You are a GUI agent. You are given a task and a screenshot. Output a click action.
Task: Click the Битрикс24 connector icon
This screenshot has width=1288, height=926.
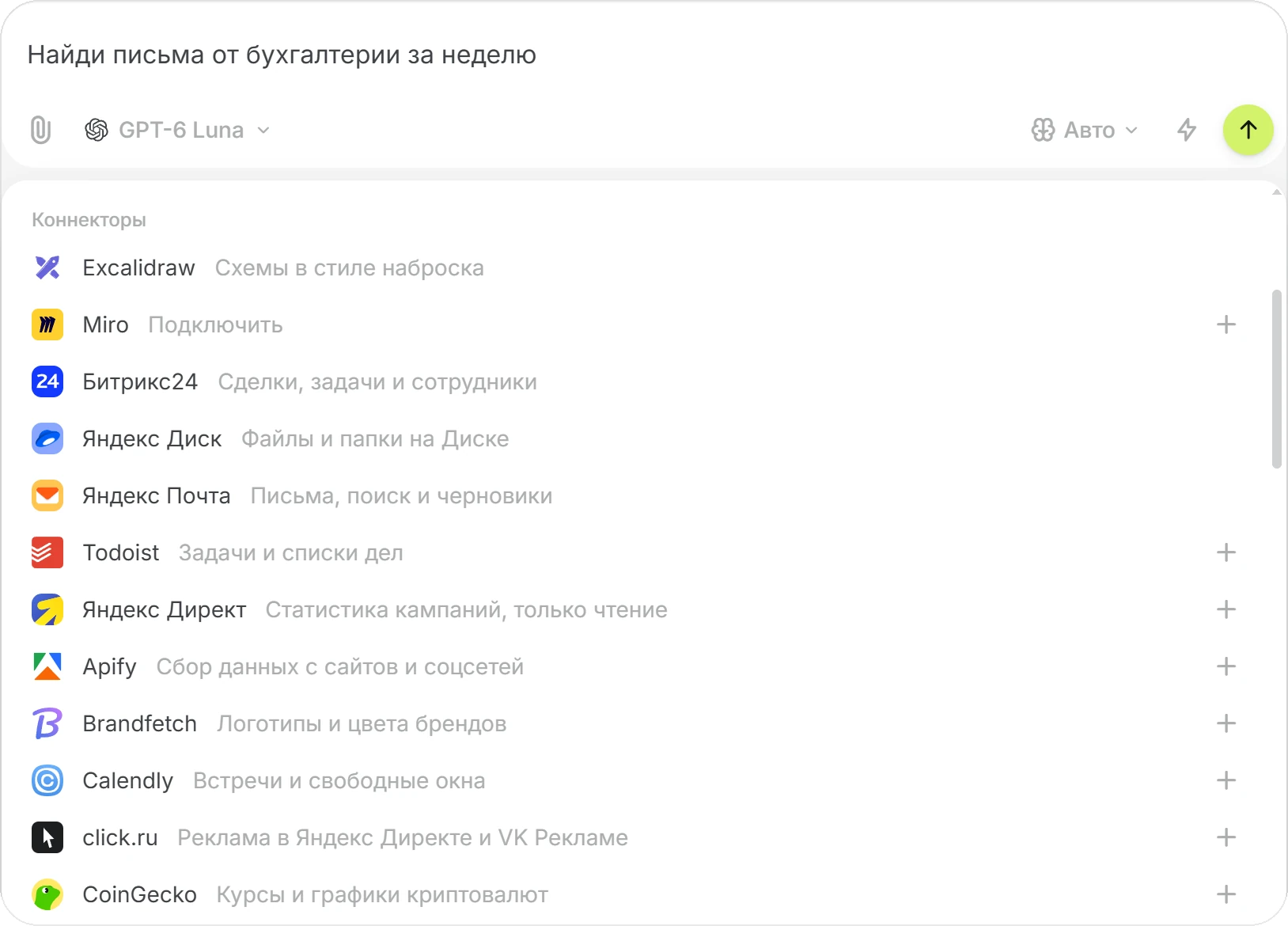point(47,381)
